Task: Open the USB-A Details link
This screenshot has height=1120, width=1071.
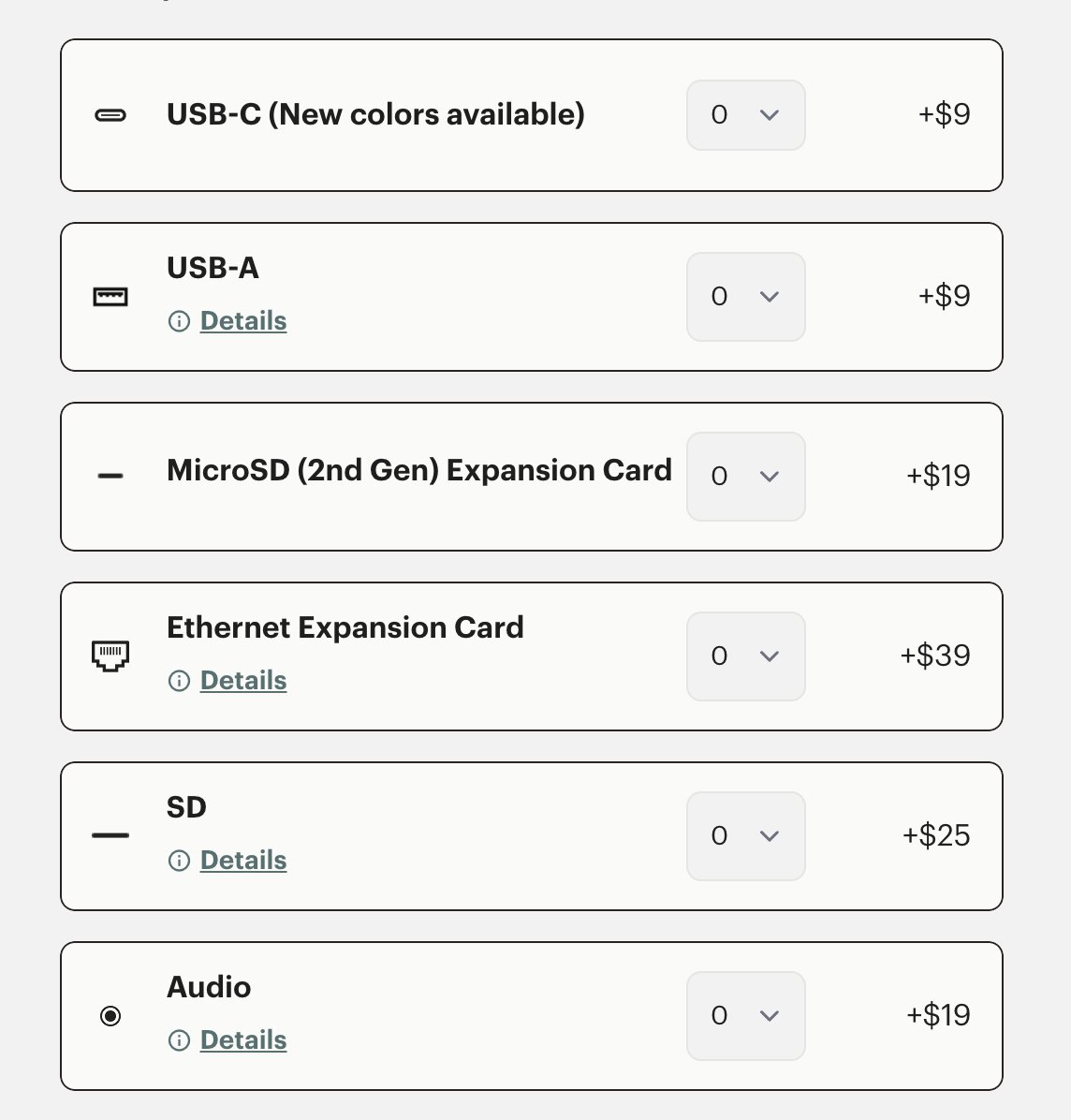Action: pos(243,321)
